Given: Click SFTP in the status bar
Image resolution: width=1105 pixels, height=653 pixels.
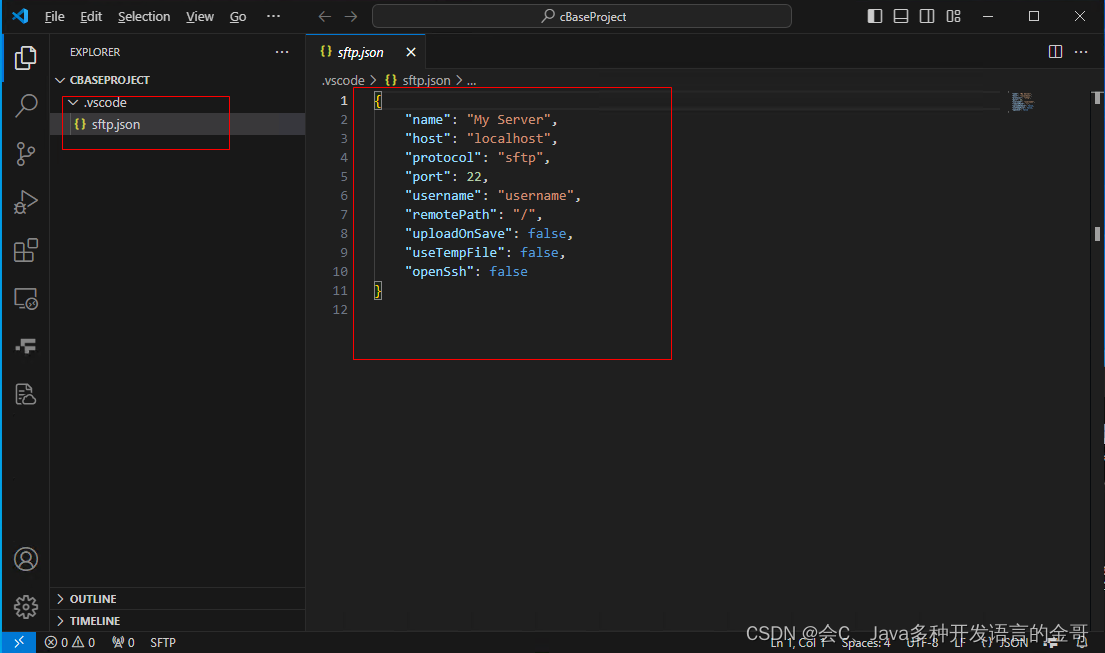Looking at the screenshot, I should (162, 642).
